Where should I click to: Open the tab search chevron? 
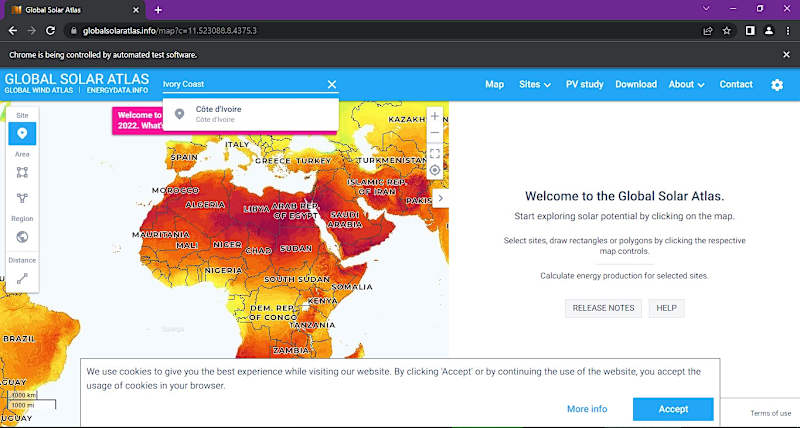coord(706,9)
